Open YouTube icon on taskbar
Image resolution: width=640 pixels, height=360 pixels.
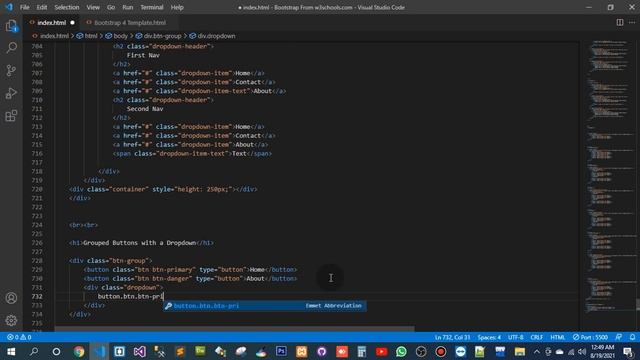point(382,351)
